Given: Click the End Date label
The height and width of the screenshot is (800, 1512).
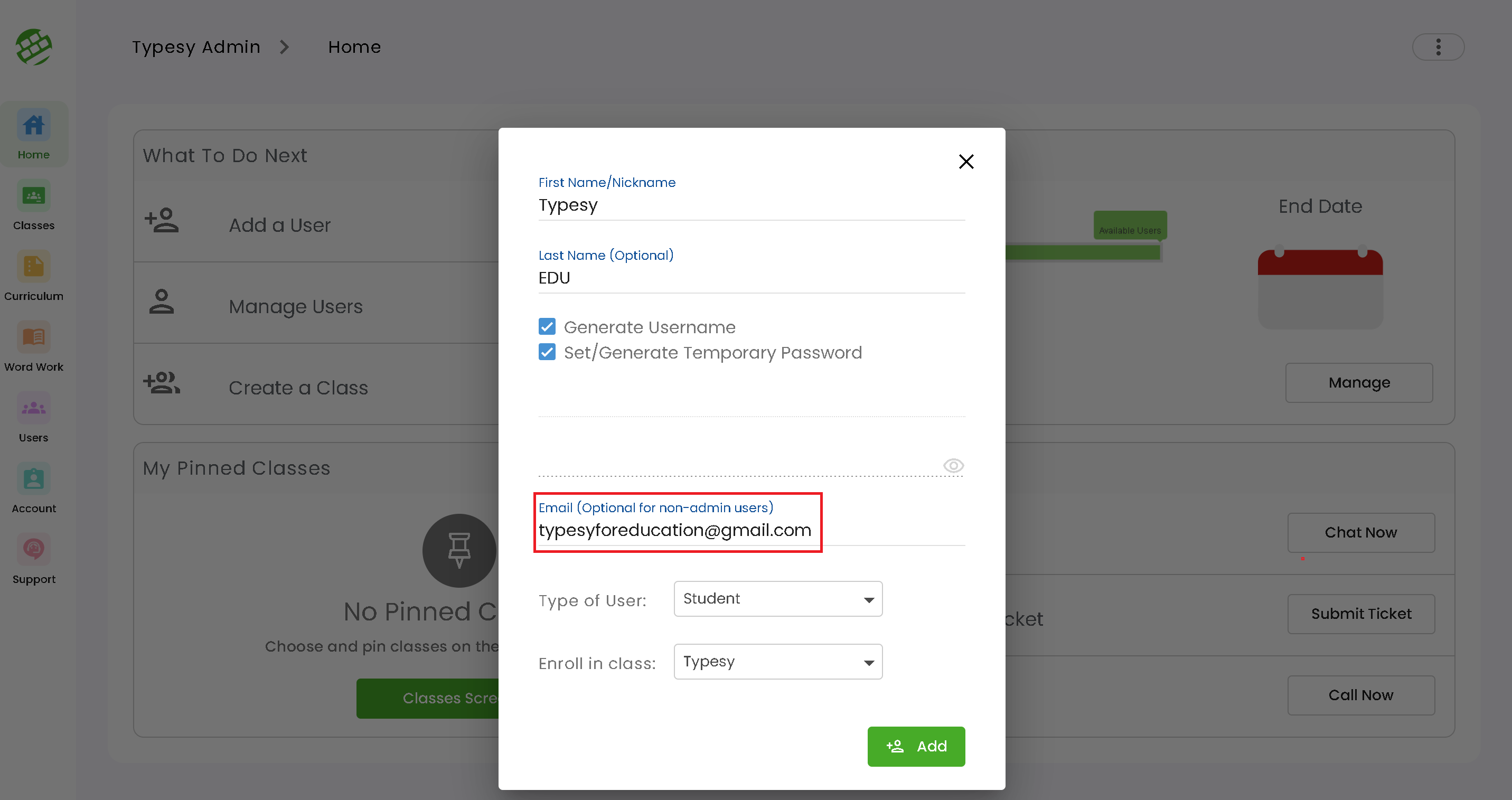Looking at the screenshot, I should point(1320,206).
